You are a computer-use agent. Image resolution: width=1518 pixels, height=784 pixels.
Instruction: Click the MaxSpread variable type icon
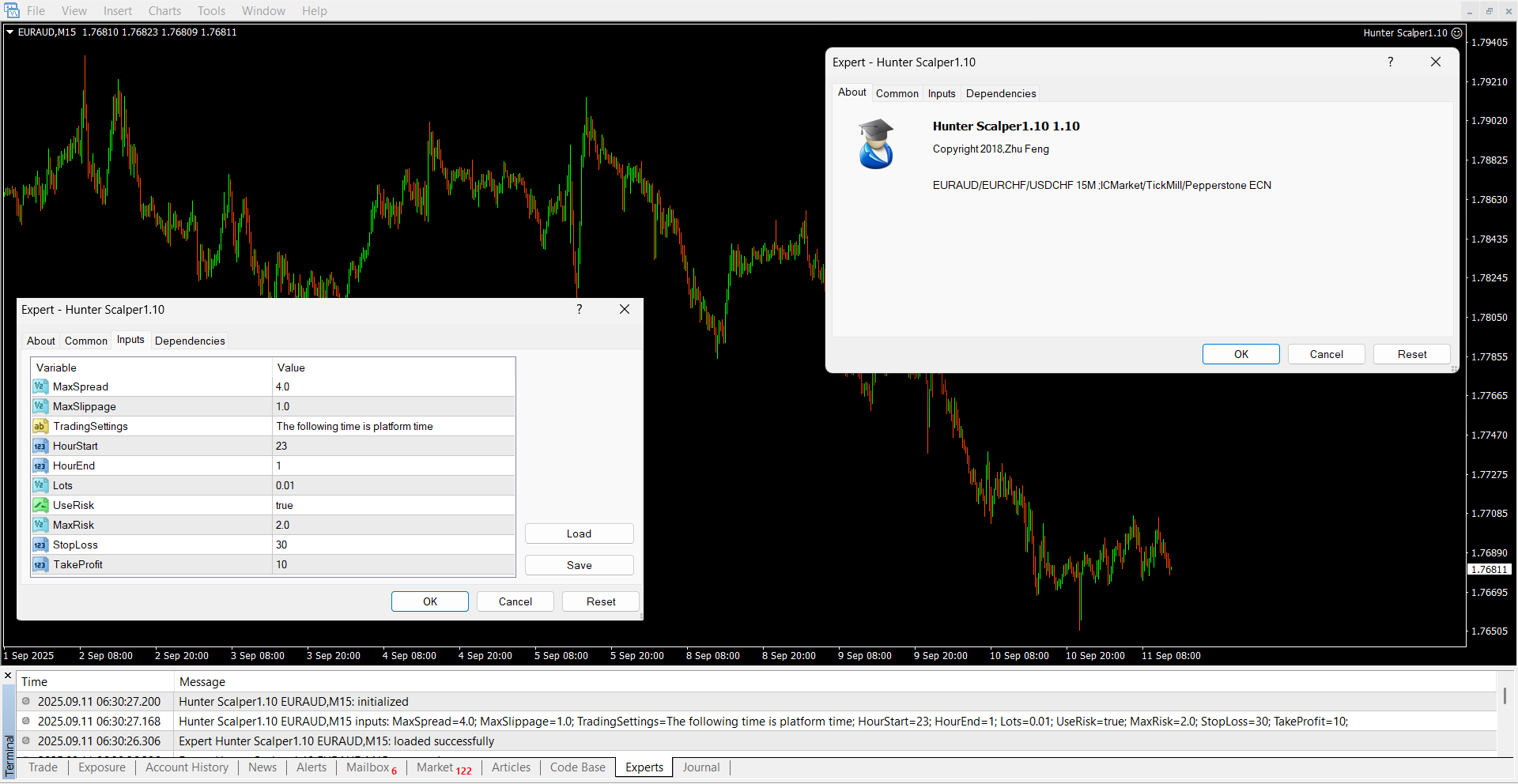point(40,386)
